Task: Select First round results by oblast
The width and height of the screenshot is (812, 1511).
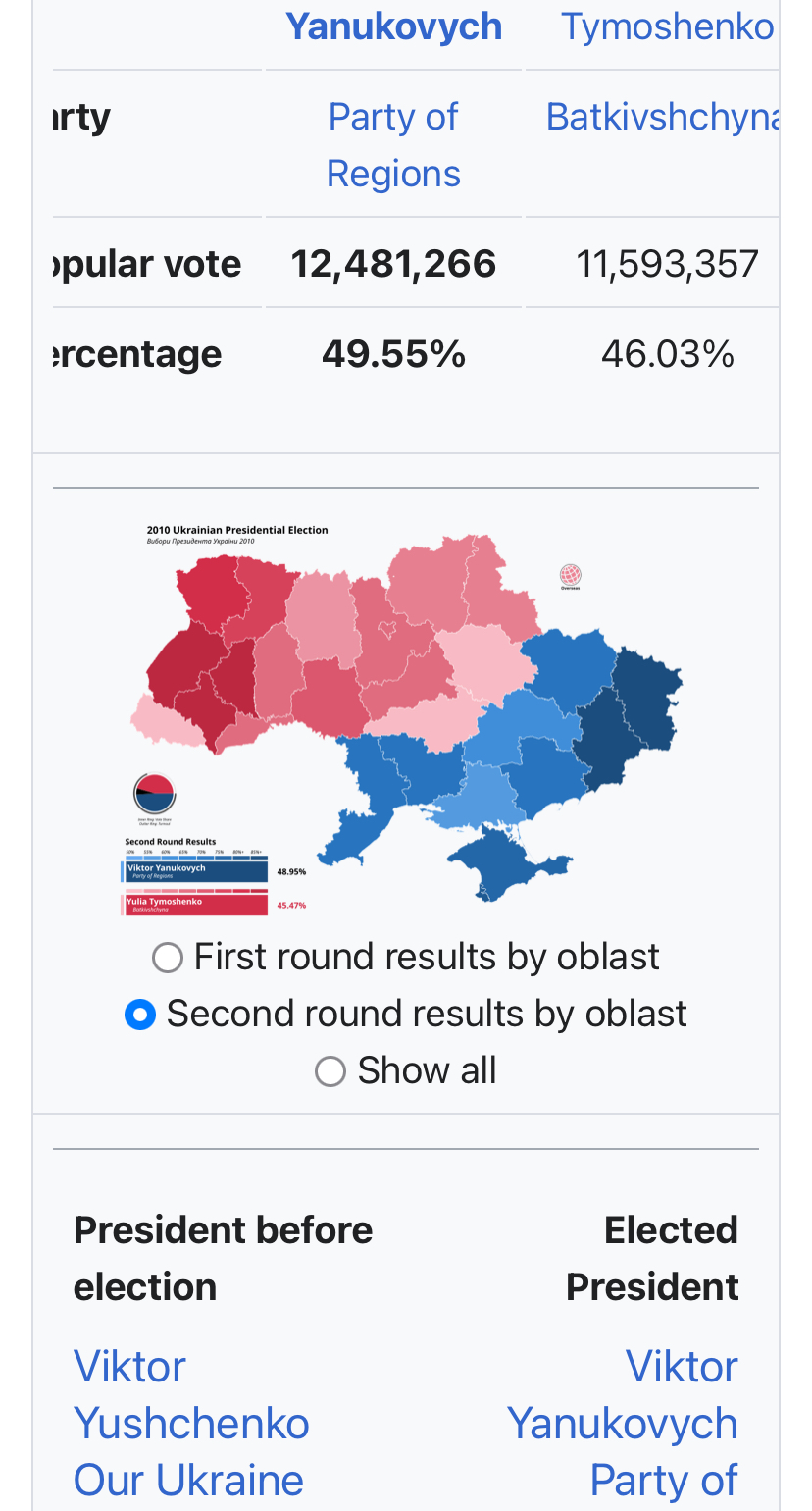Action: [168, 958]
